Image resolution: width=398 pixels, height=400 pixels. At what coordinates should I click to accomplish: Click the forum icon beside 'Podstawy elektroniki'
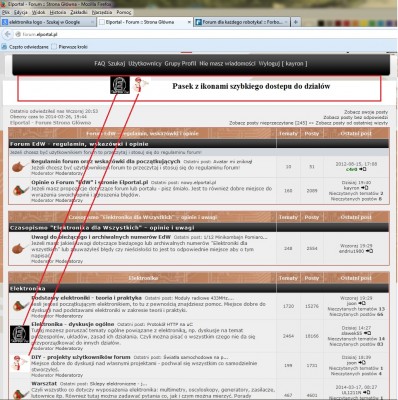pos(20,305)
